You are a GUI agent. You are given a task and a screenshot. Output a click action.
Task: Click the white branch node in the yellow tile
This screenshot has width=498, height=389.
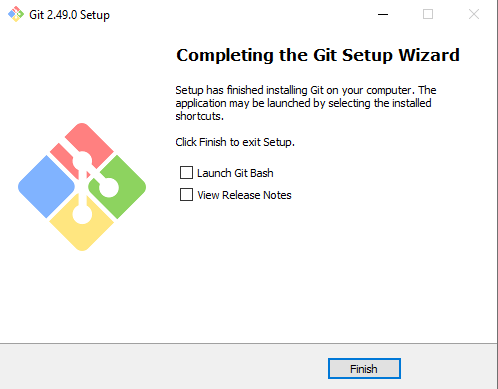tap(82, 214)
